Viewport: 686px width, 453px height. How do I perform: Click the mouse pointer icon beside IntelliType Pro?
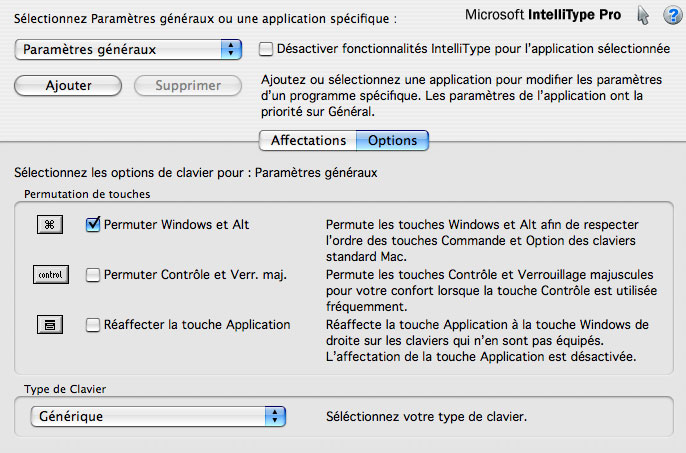click(x=643, y=15)
